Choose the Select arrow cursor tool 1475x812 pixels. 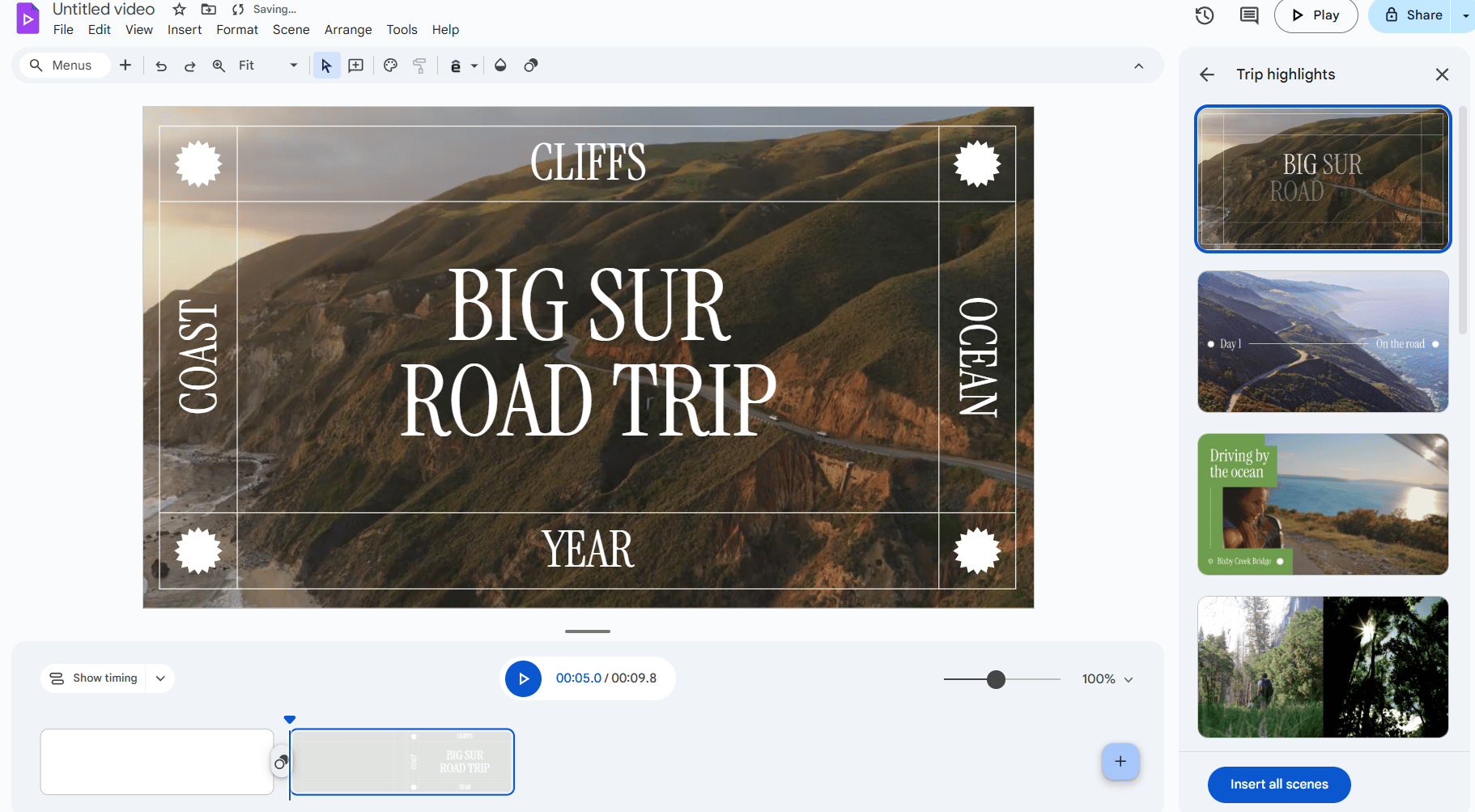coord(326,66)
